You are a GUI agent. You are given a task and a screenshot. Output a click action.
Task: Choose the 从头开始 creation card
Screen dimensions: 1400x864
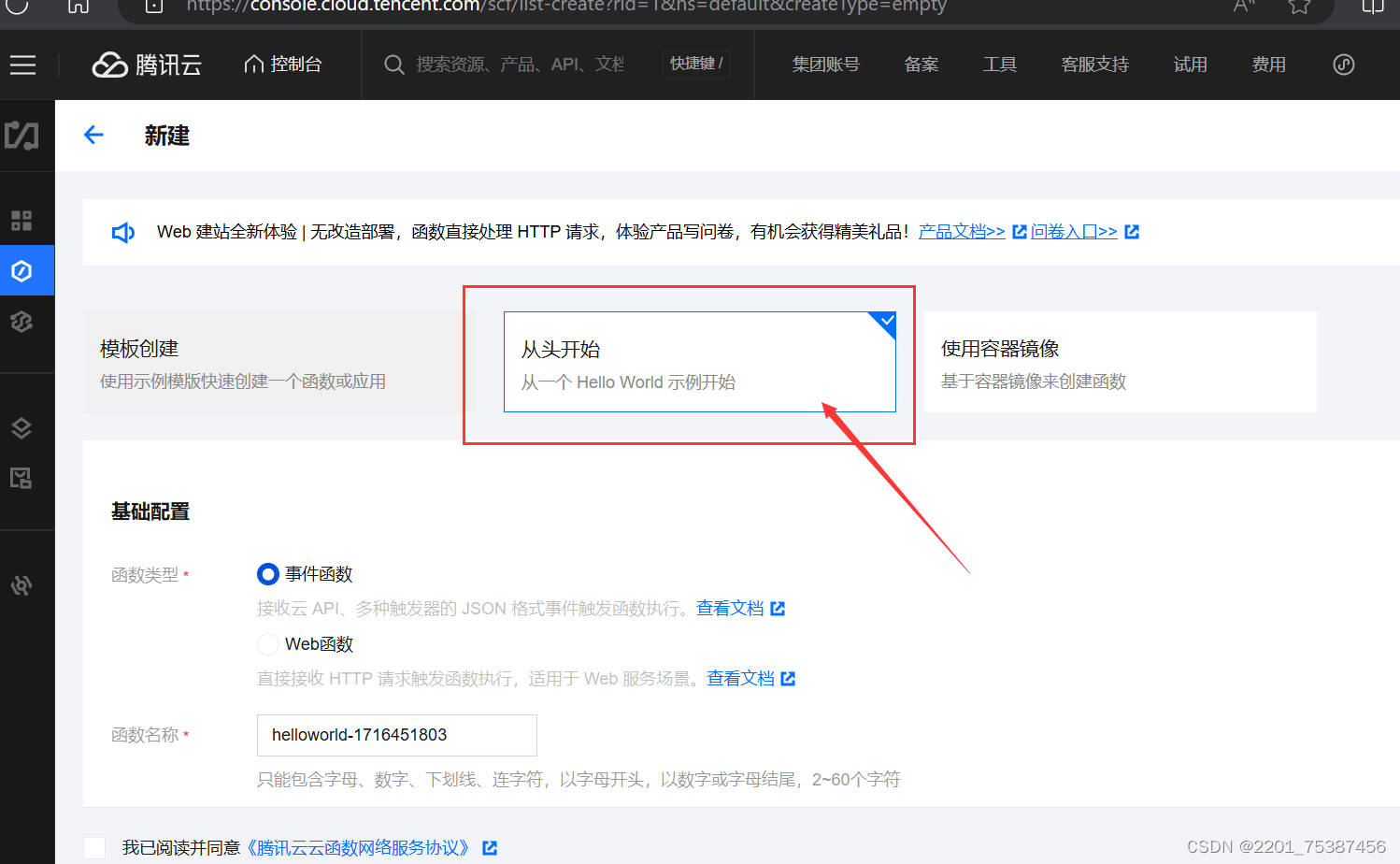pyautogui.click(x=699, y=362)
